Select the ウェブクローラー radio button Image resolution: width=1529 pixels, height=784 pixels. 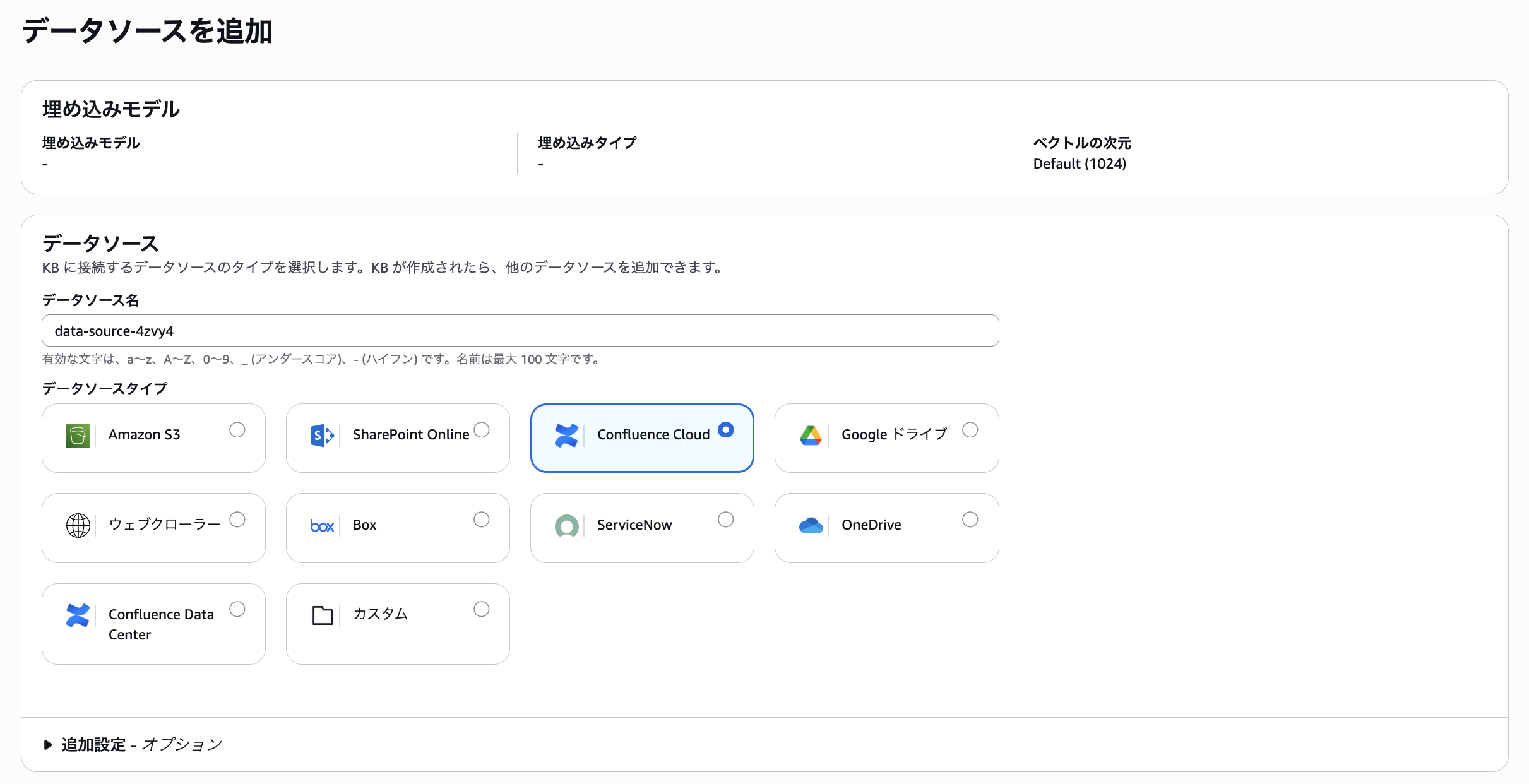click(237, 520)
